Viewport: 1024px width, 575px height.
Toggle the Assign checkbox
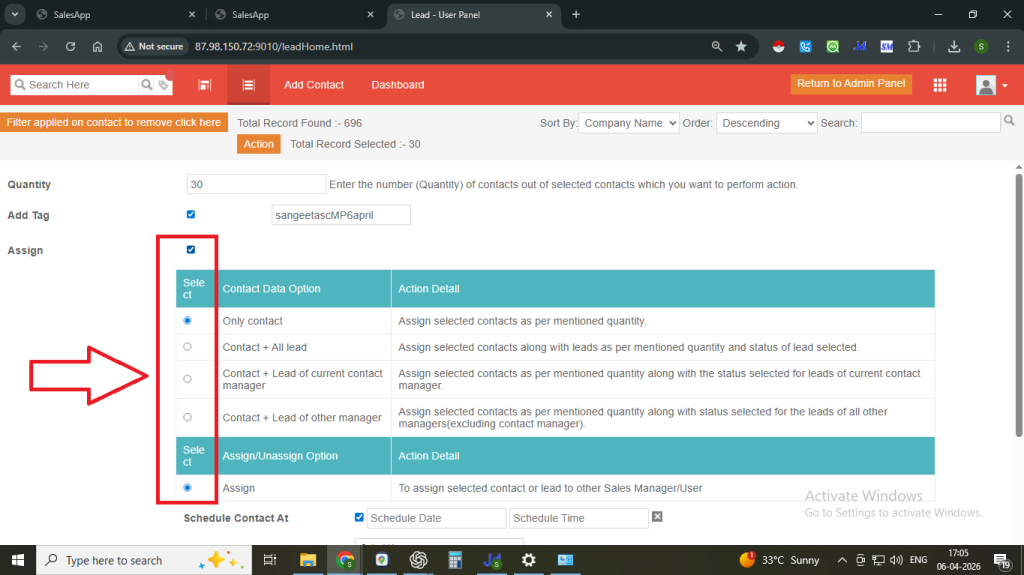(x=191, y=249)
